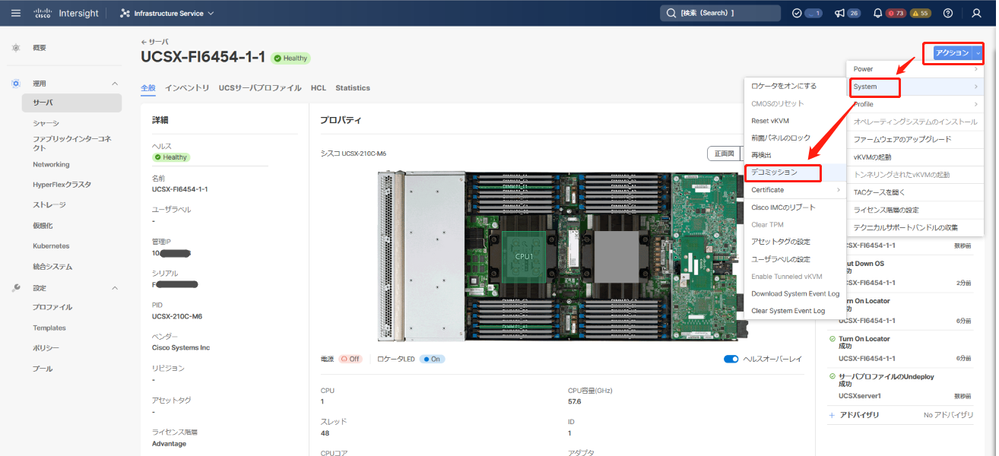
Task: Choose Download System Event Log
Action: (x=795, y=294)
